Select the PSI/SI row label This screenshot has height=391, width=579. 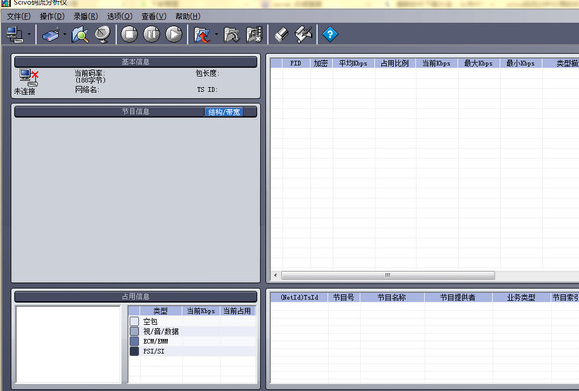(x=154, y=351)
